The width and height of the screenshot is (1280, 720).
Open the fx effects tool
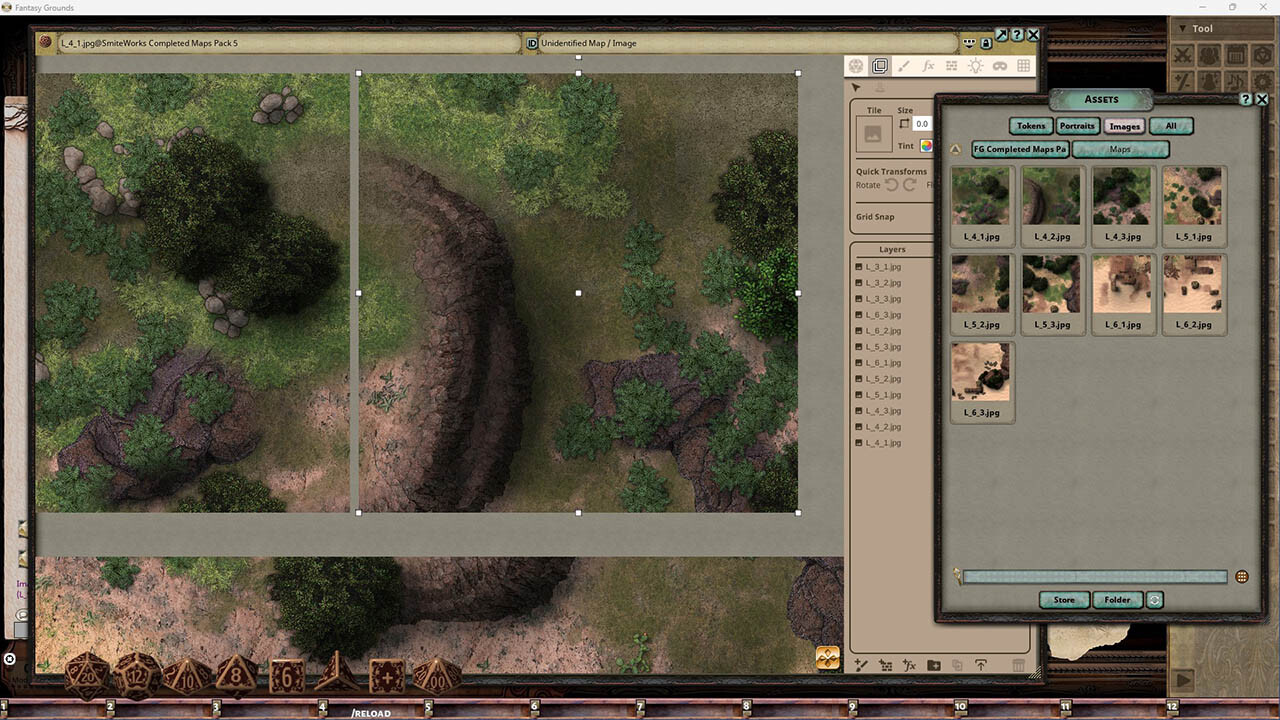point(928,66)
